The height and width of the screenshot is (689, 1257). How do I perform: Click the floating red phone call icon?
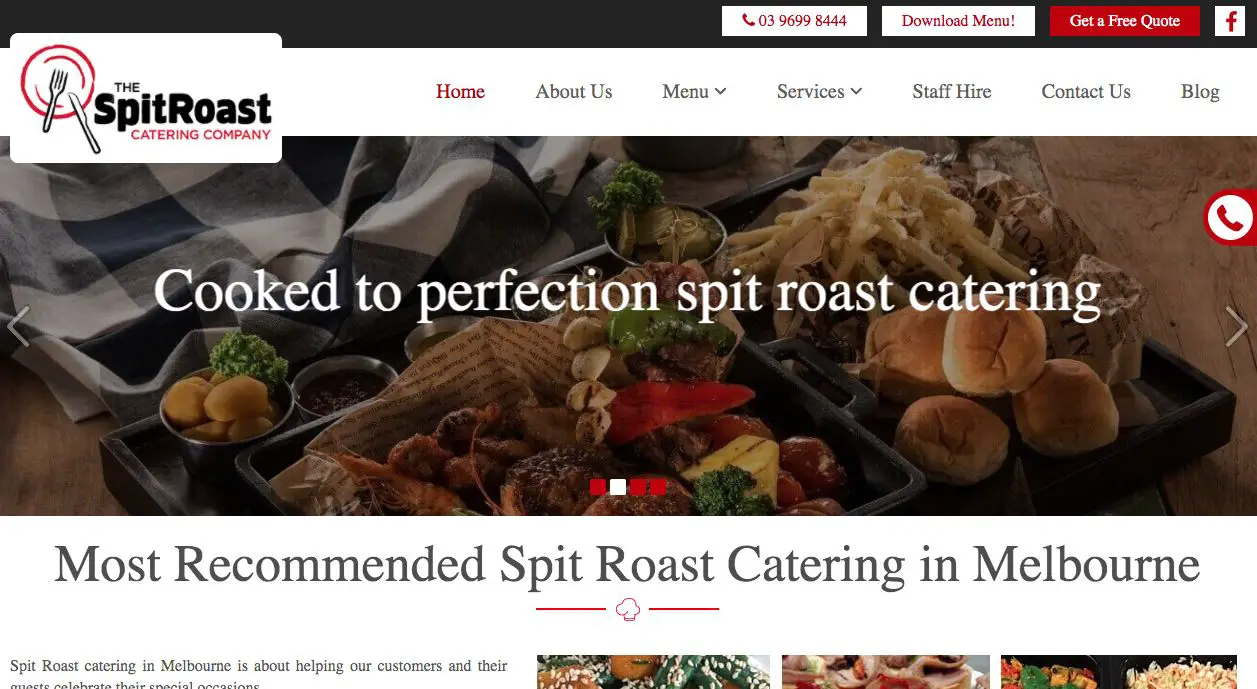(x=1230, y=217)
